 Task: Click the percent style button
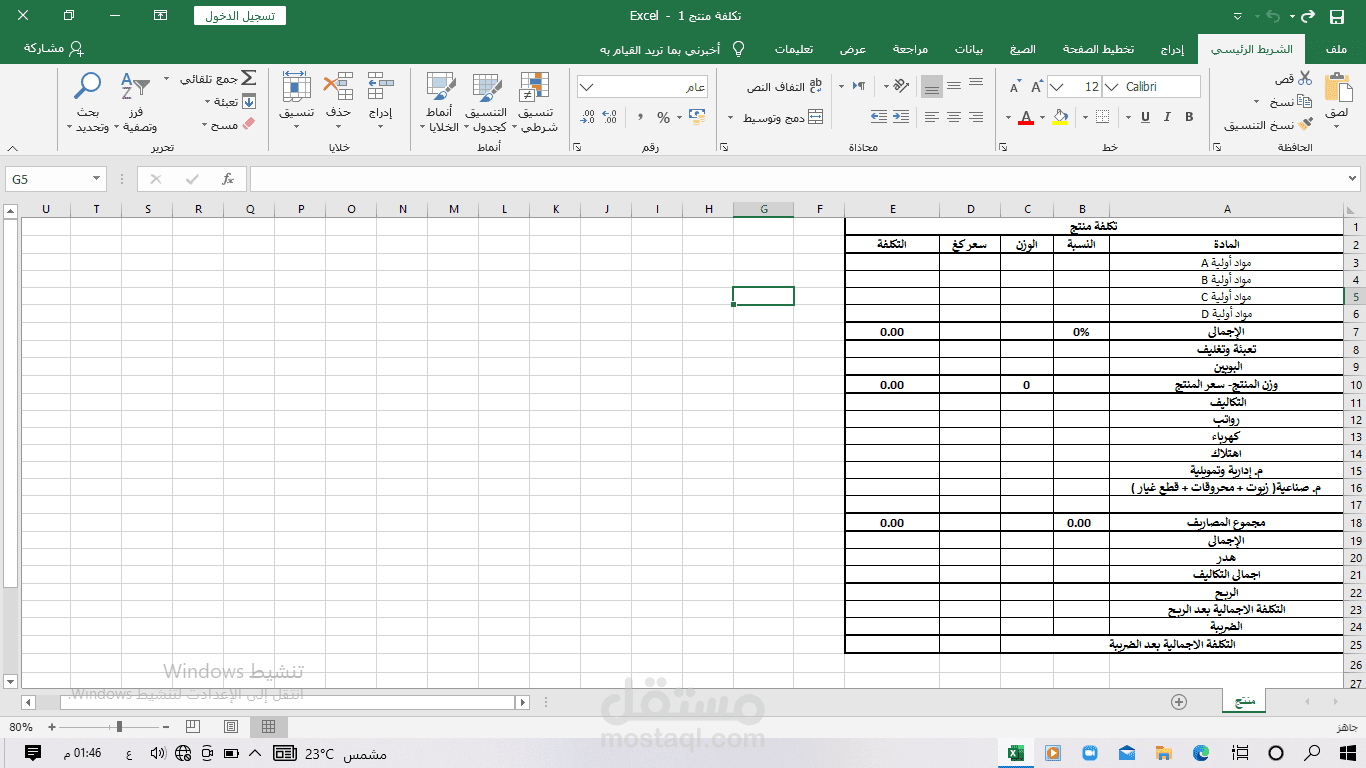click(663, 118)
